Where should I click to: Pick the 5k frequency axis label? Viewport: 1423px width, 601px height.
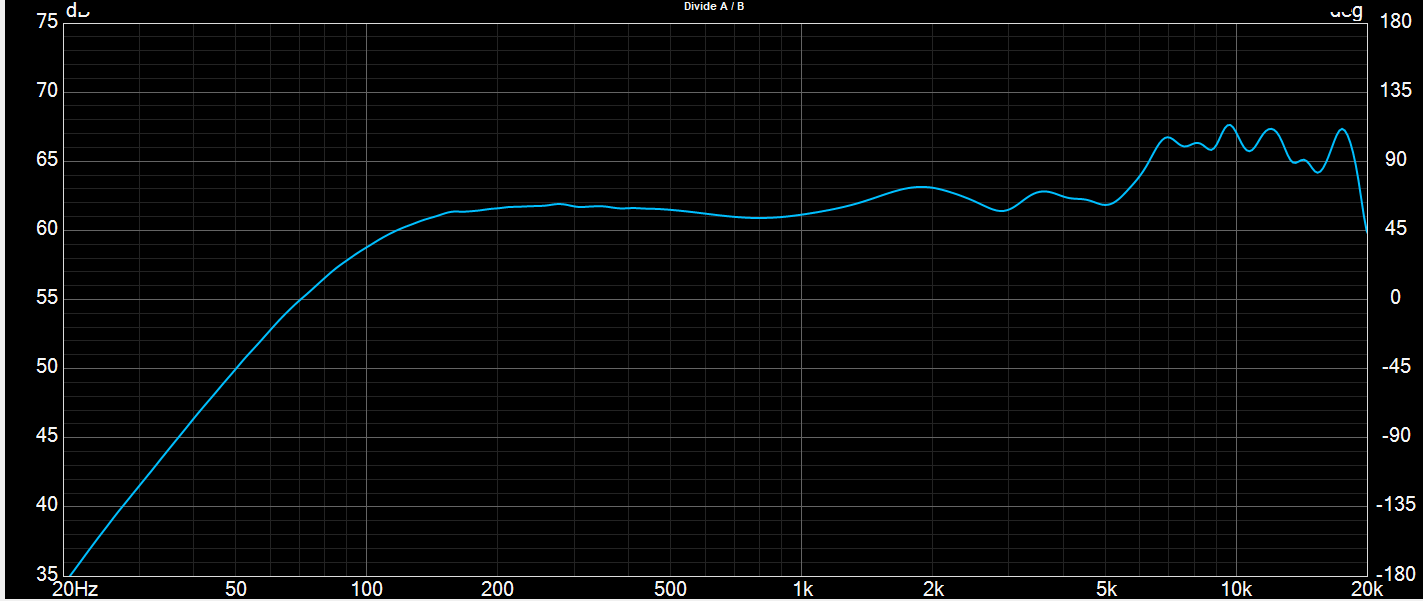[x=1106, y=589]
